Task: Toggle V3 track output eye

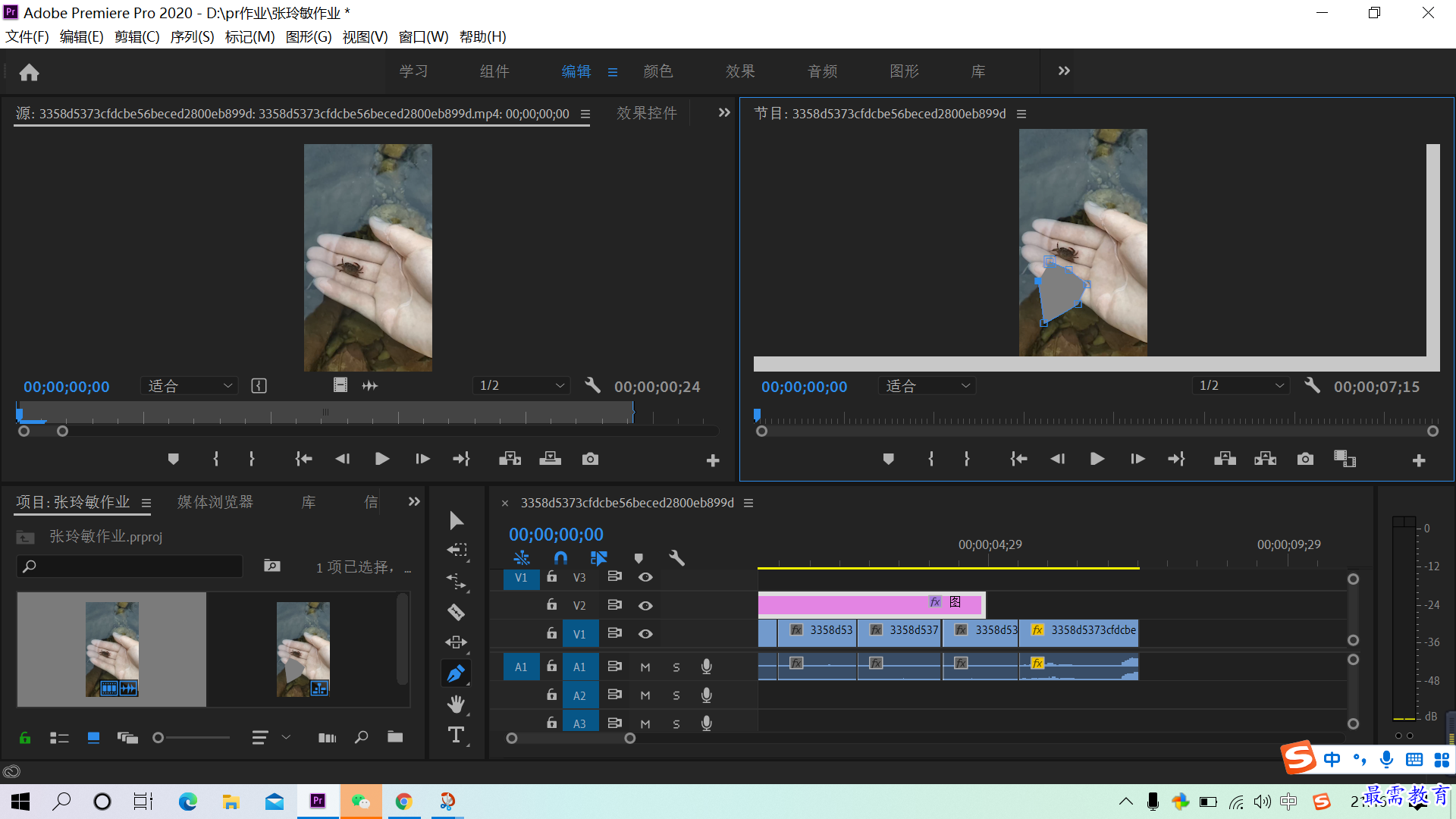Action: point(645,577)
